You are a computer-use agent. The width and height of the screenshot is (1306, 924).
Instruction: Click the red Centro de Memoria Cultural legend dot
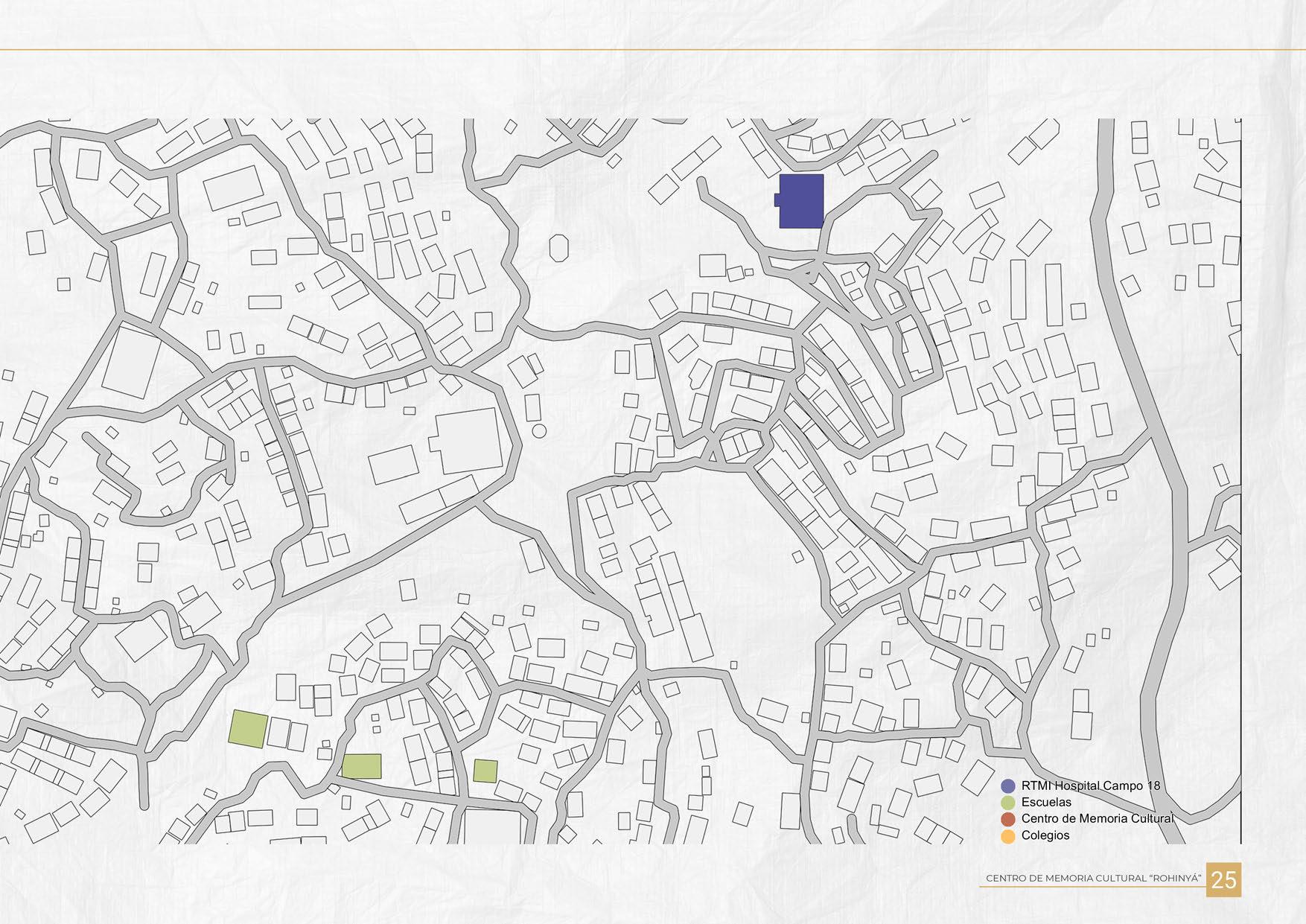(1008, 819)
